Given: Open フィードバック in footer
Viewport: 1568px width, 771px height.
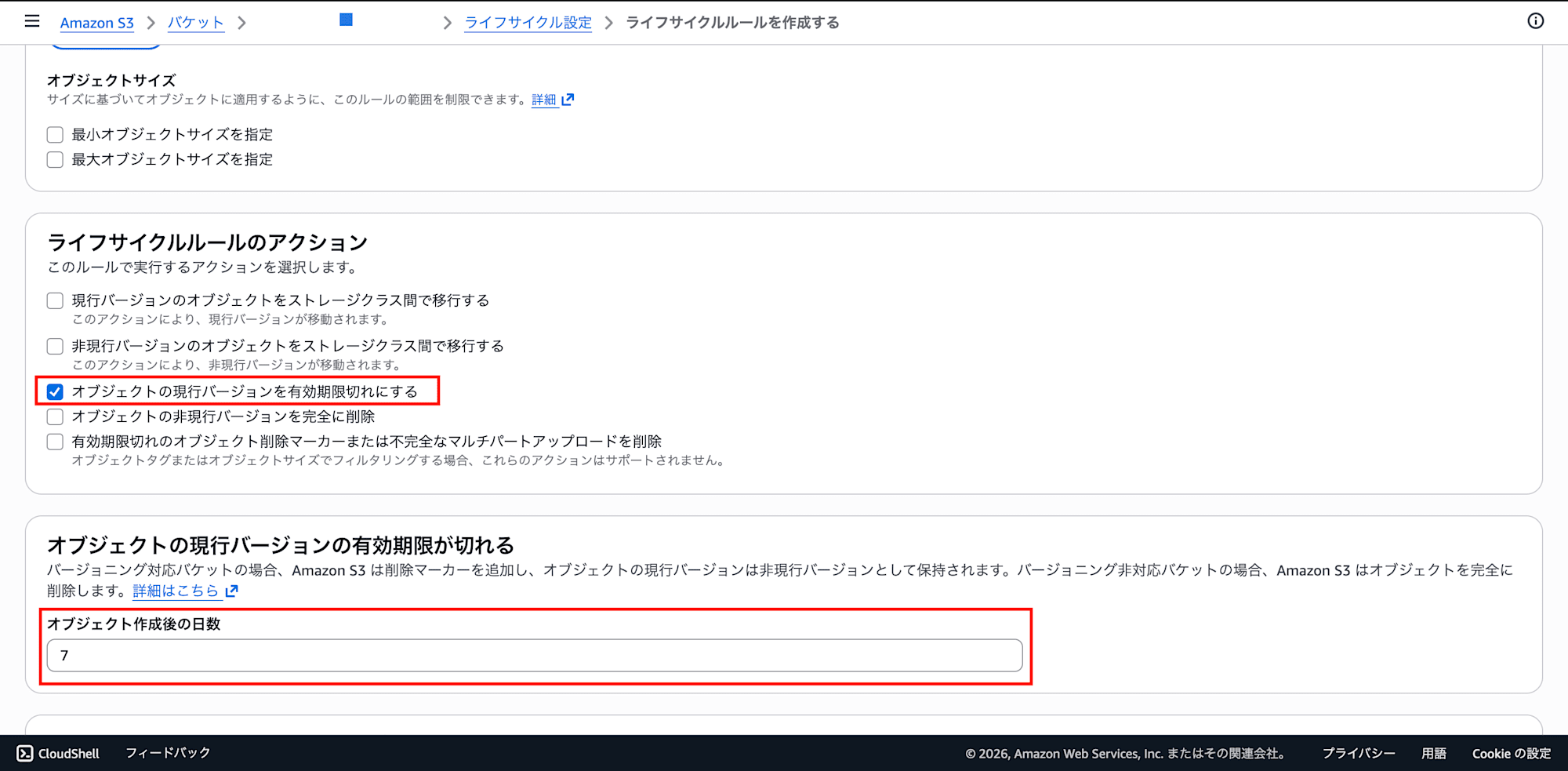Looking at the screenshot, I should 168,753.
